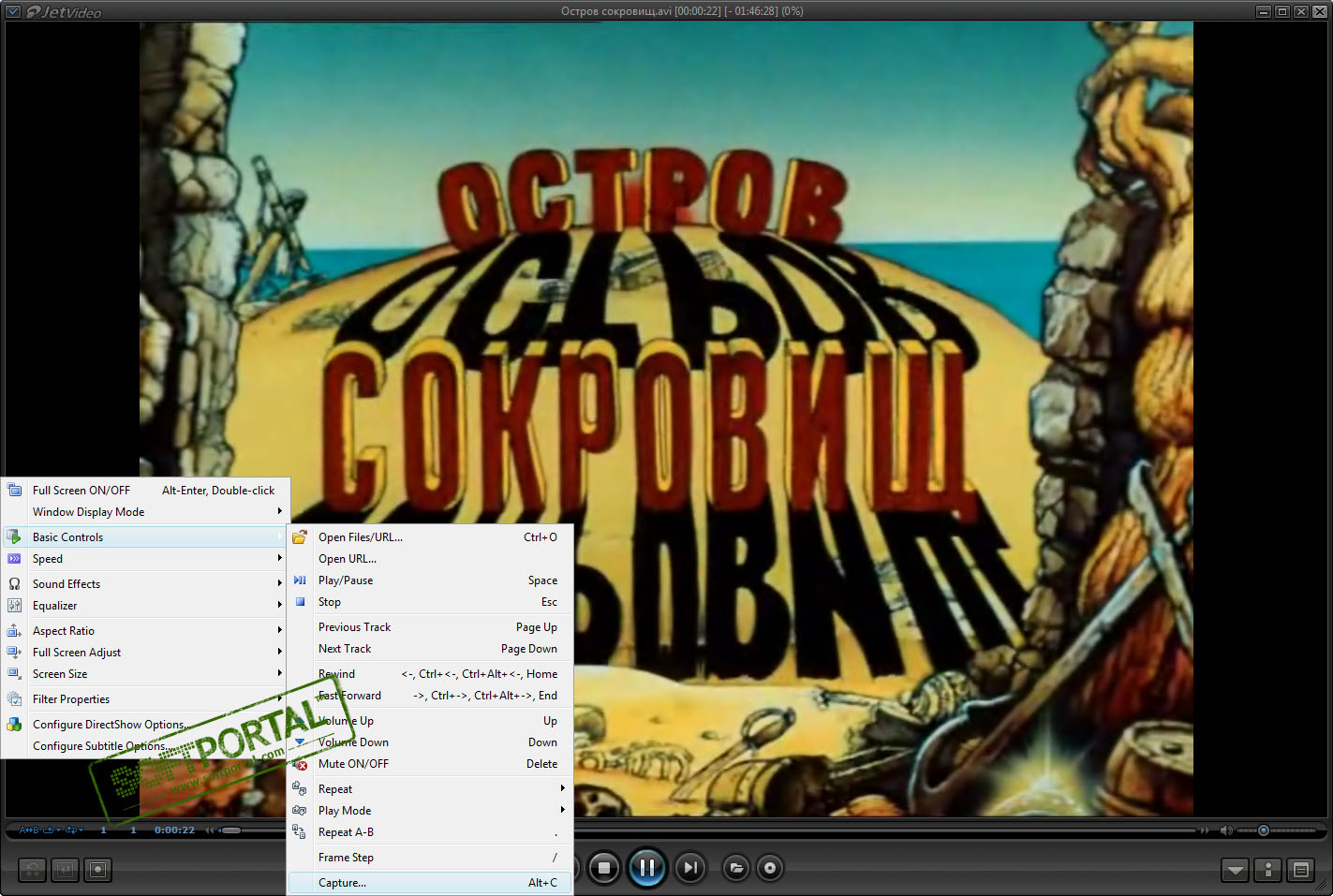Click the Full Screen Adjust icon

click(14, 653)
